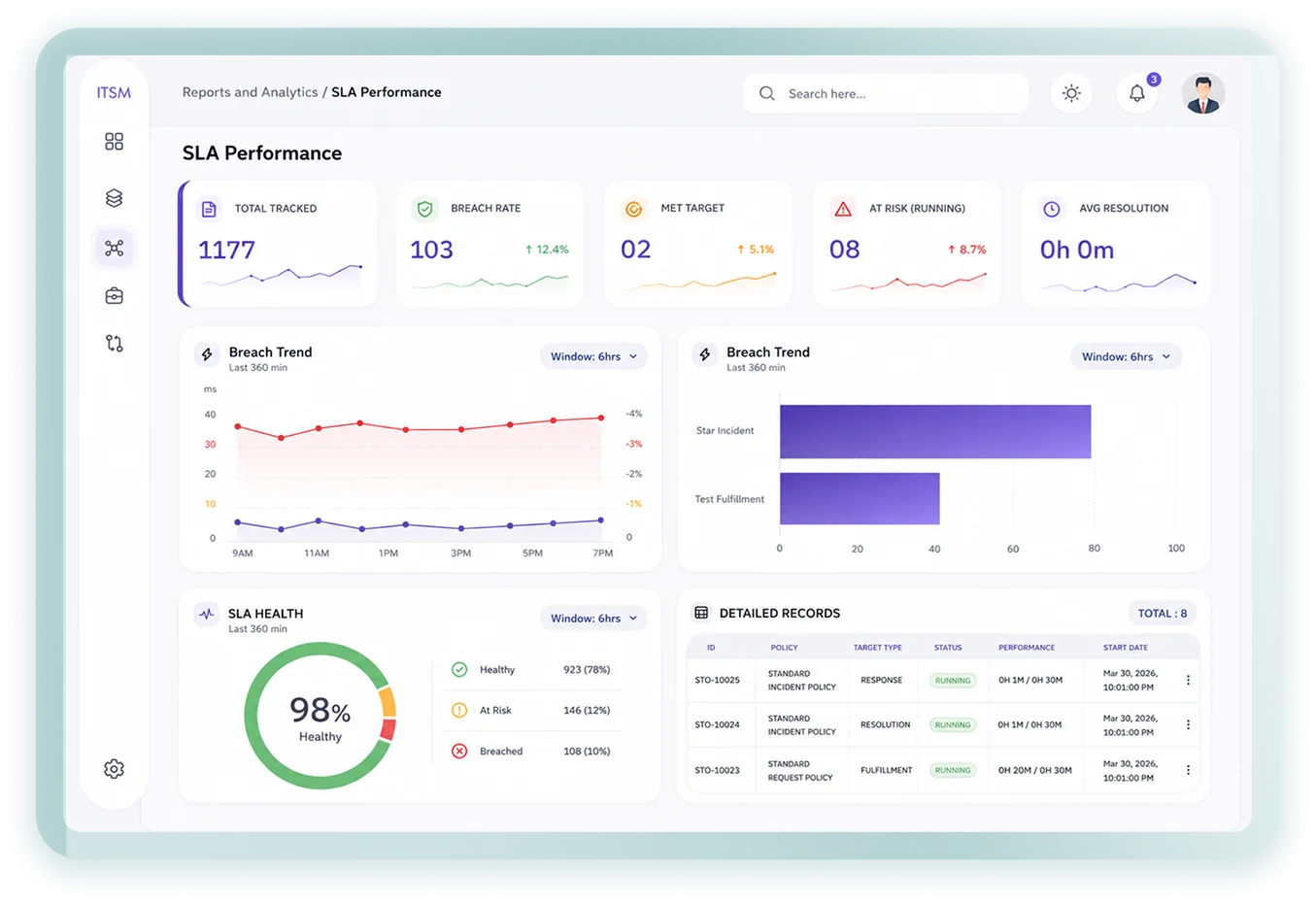Screen dimensions: 1316x904
Task: Click the SLA Performance breadcrumb
Action: (x=387, y=92)
